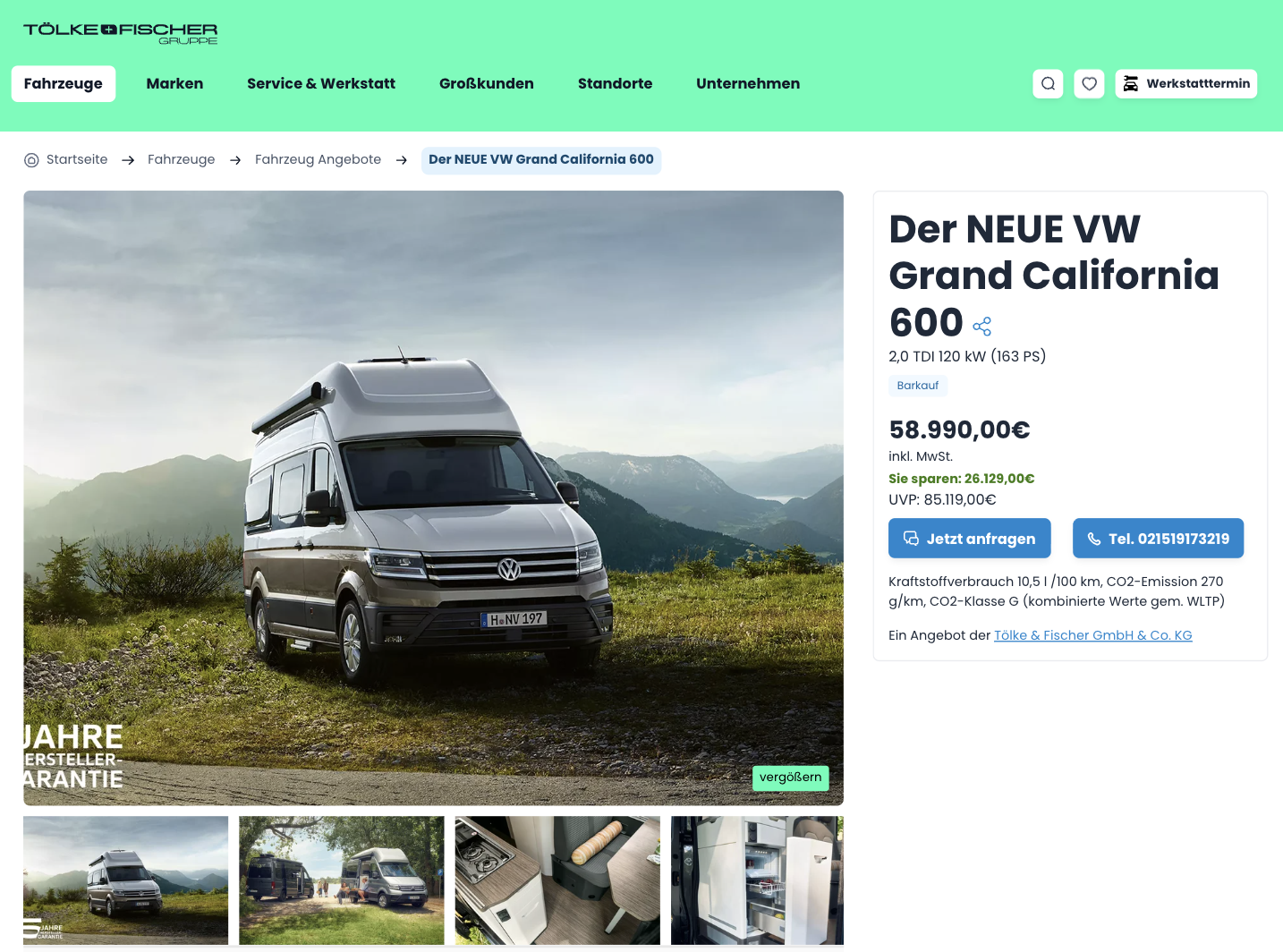Click the phone icon on the Tel. button

coord(1094,540)
